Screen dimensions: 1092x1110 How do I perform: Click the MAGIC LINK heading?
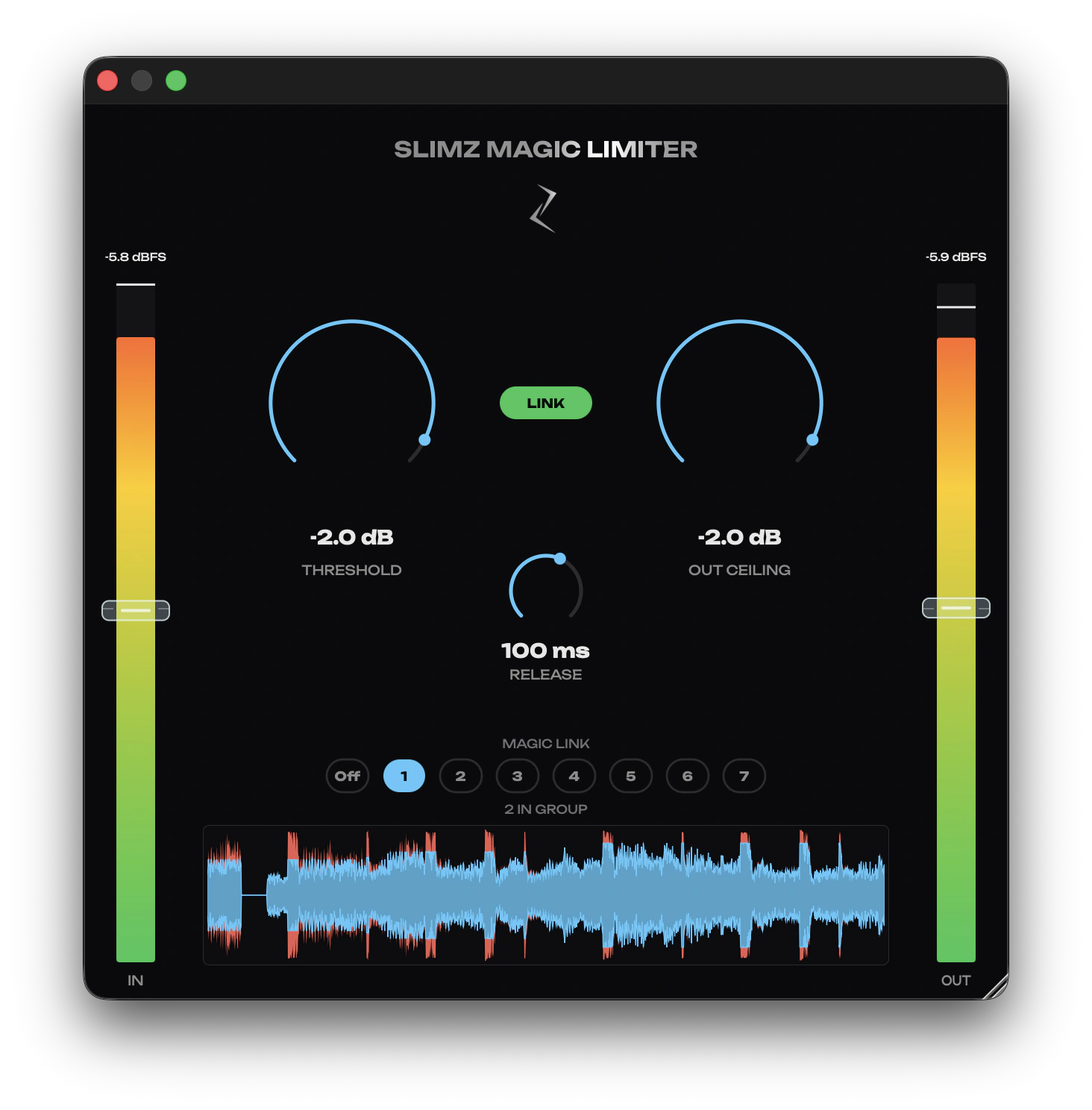coord(546,744)
